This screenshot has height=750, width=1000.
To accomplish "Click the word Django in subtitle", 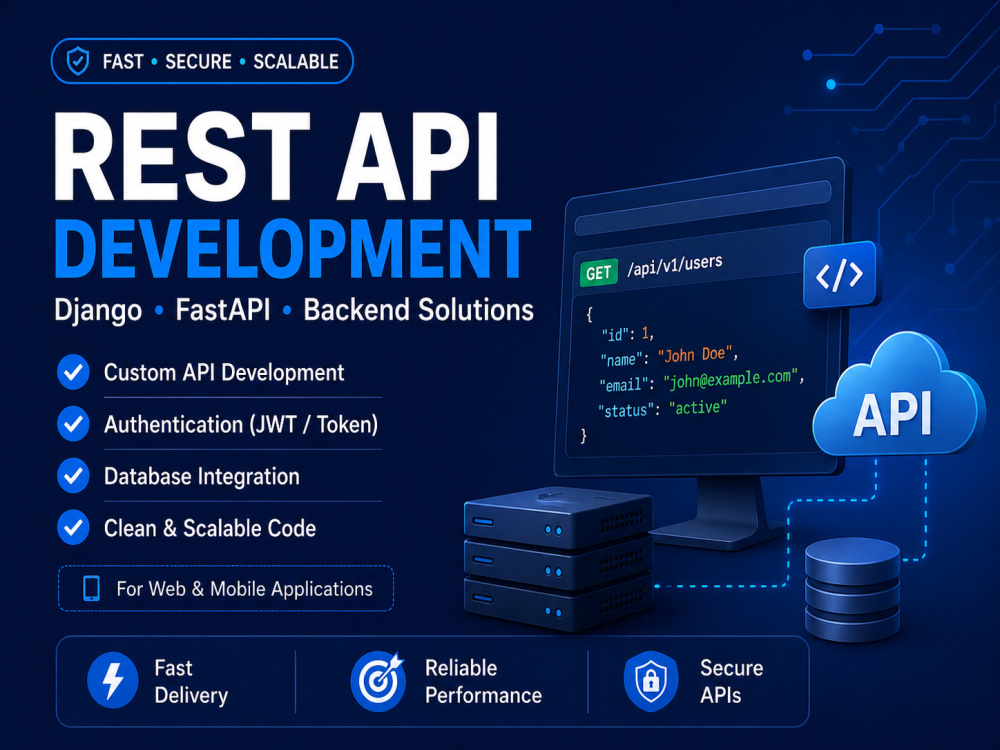I will (x=98, y=311).
